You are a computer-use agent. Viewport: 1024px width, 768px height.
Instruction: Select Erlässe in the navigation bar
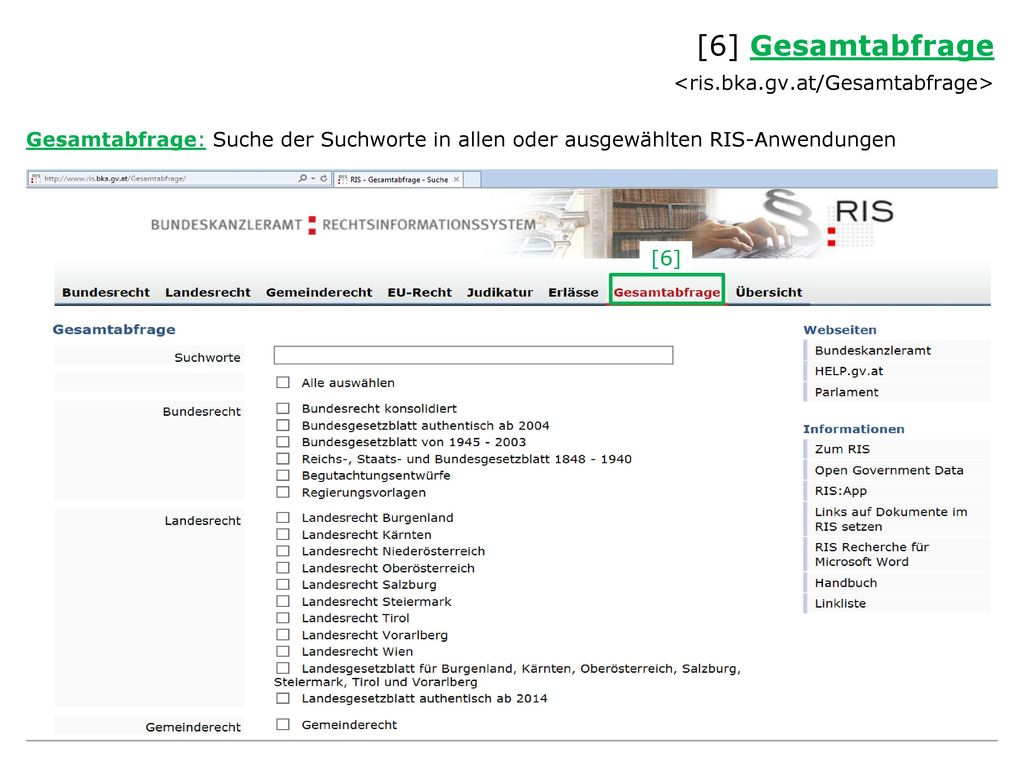click(573, 293)
